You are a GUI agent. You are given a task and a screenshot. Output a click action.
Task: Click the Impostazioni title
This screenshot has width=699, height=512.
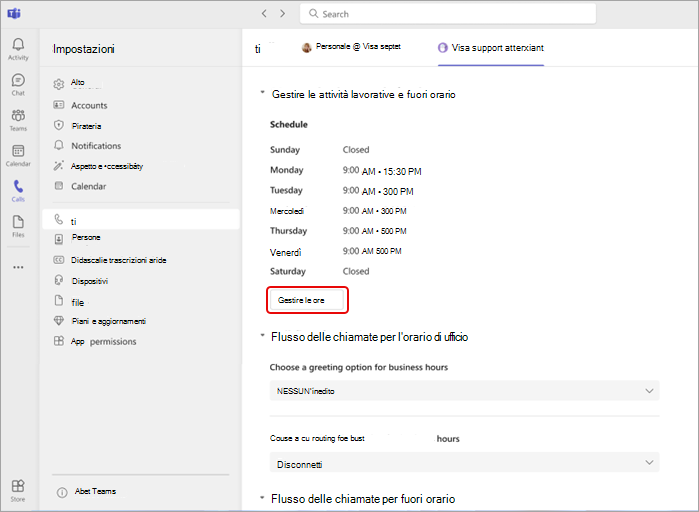click(84, 49)
